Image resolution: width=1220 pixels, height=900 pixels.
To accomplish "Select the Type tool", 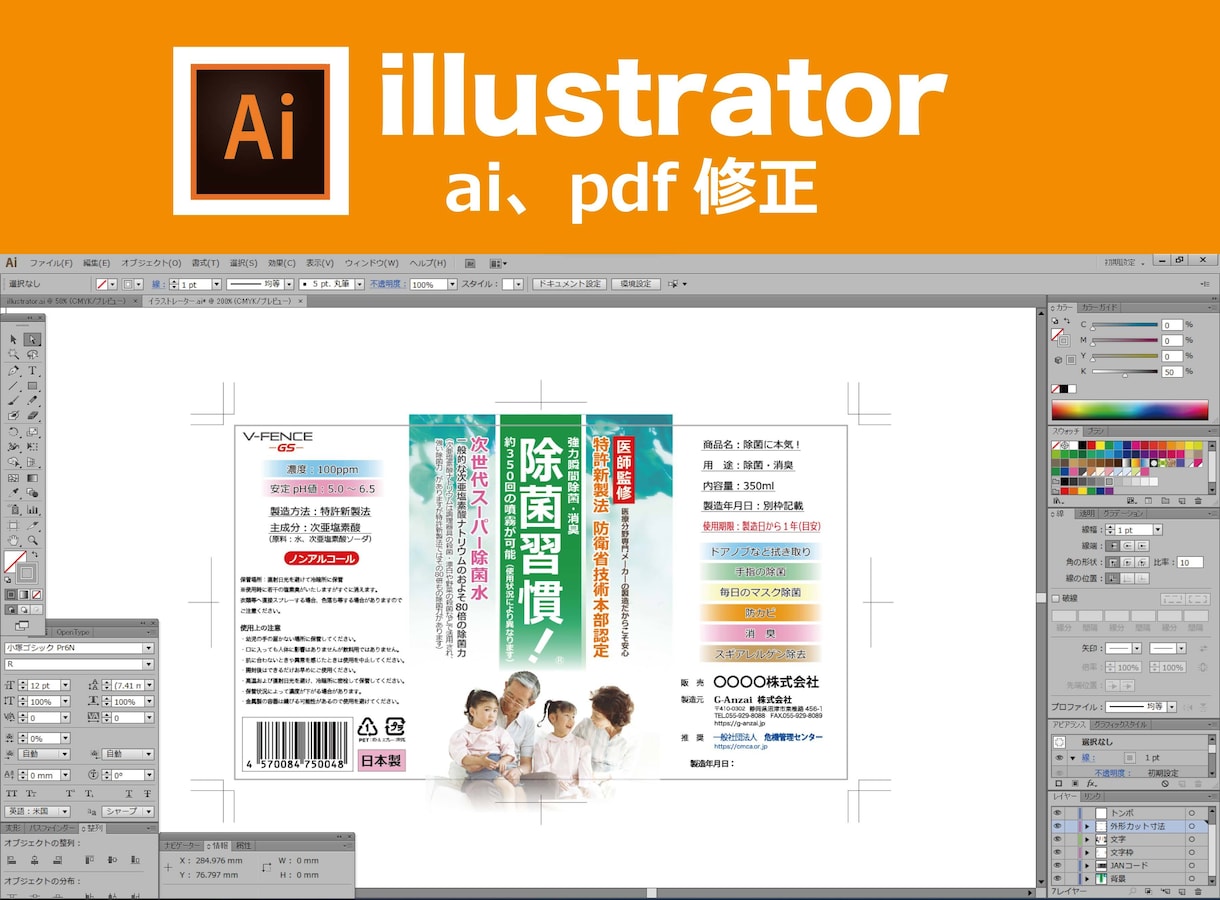I will [33, 370].
